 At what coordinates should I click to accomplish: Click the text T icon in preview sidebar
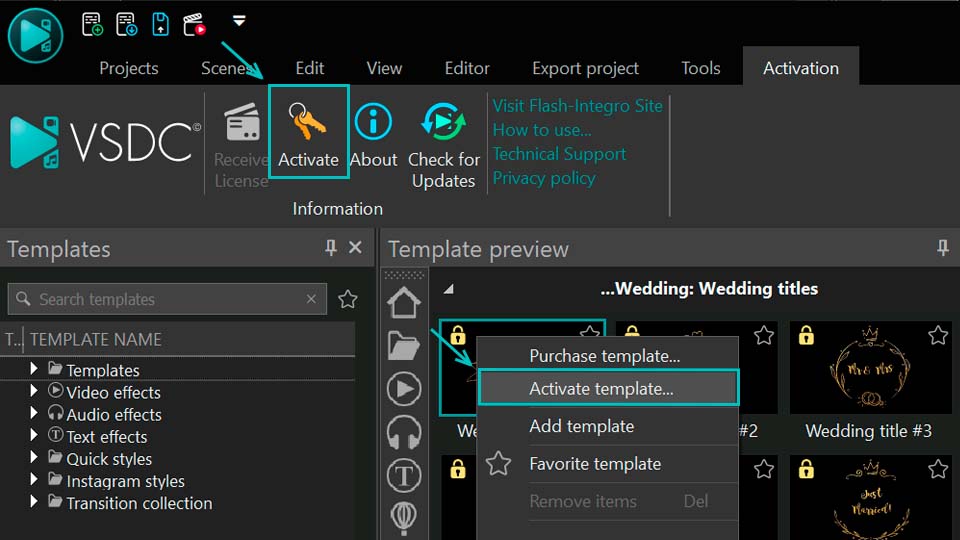(x=404, y=476)
